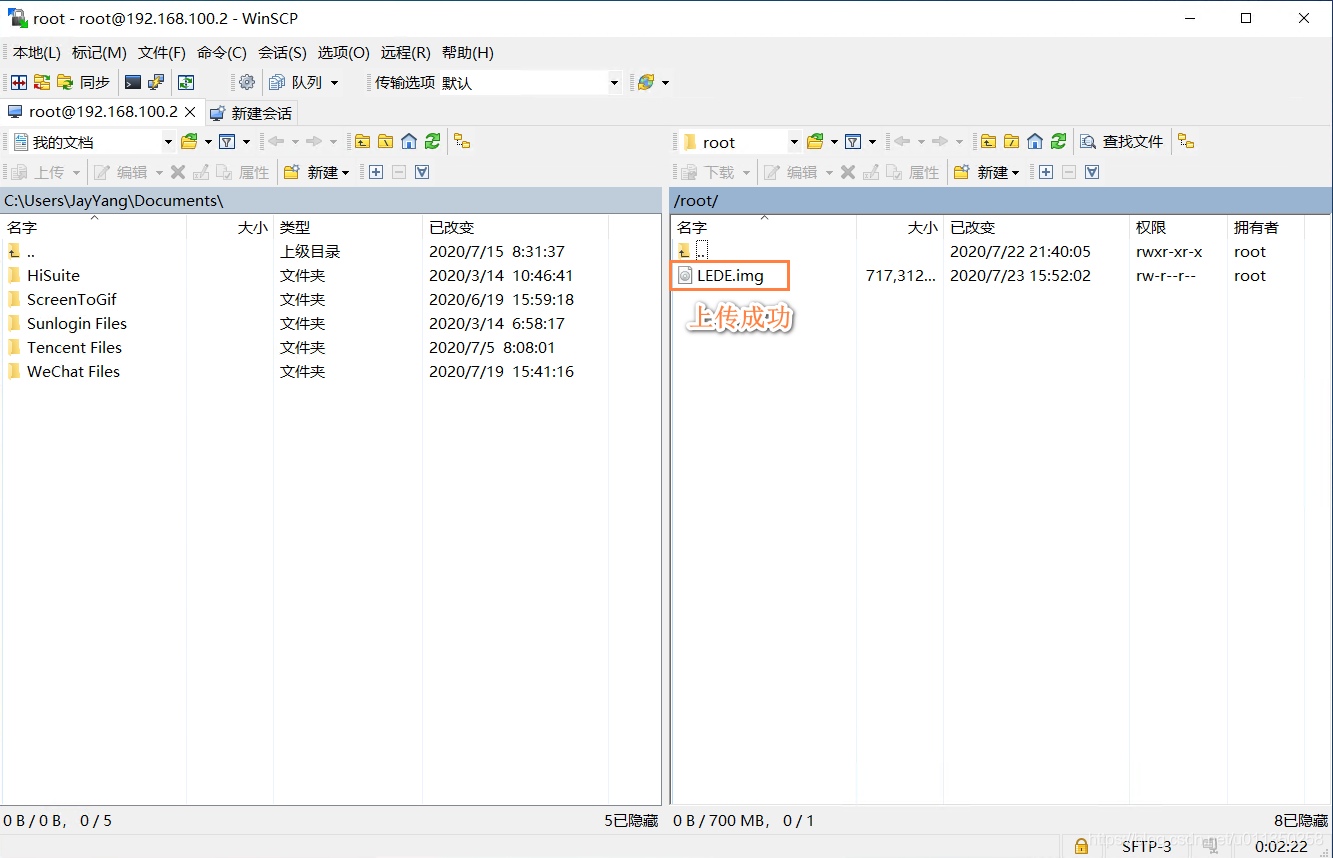Open the terminal console icon
This screenshot has width=1333, height=858.
coord(133,82)
